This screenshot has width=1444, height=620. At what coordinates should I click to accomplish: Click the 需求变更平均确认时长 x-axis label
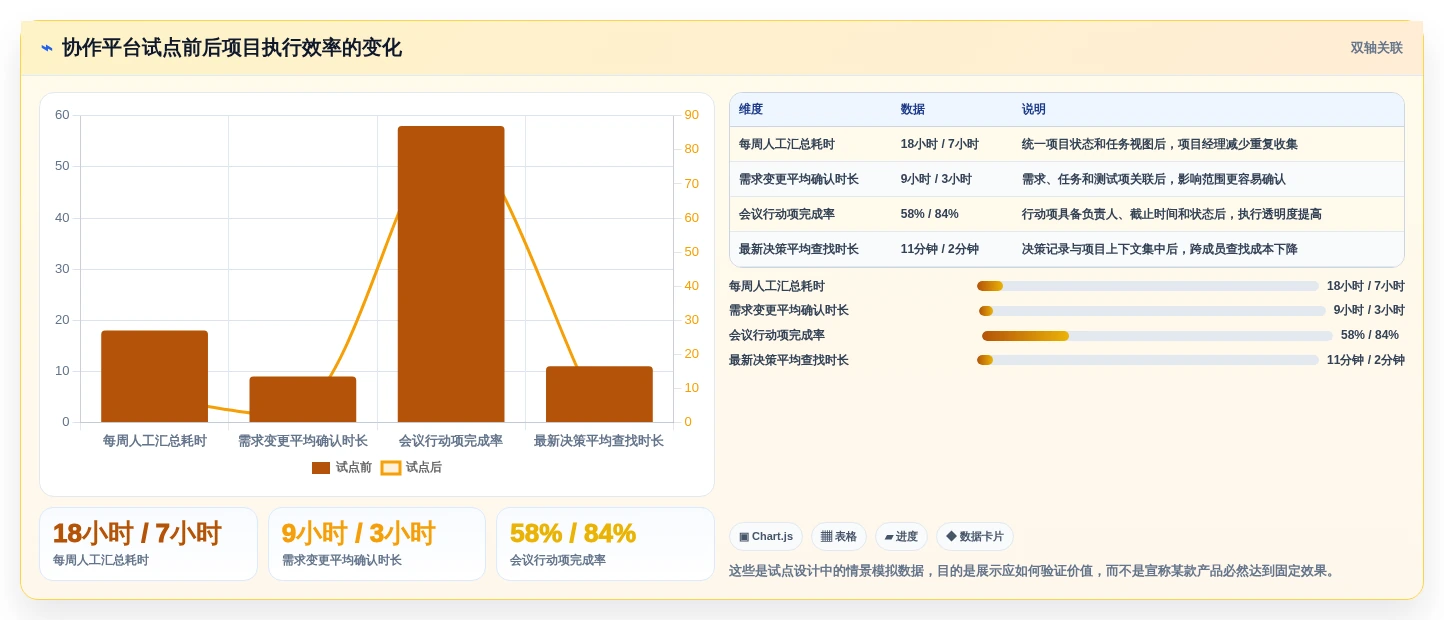303,441
